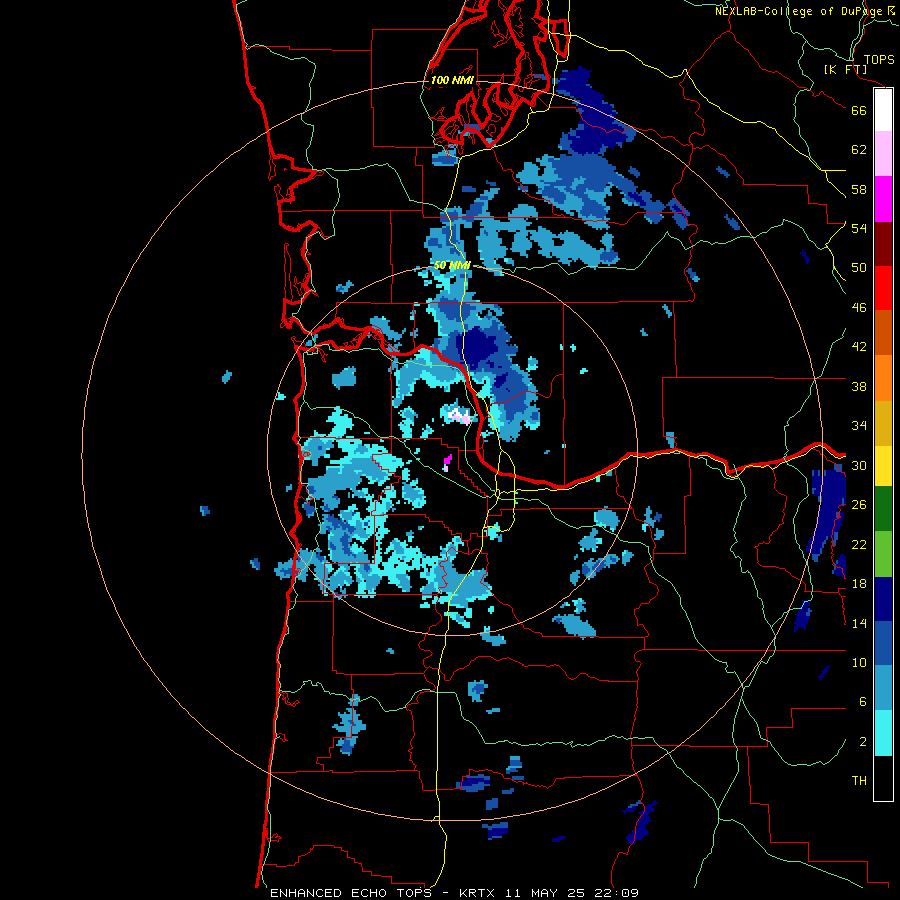Click the legend value 66
This screenshot has width=900, height=900.
(859, 110)
